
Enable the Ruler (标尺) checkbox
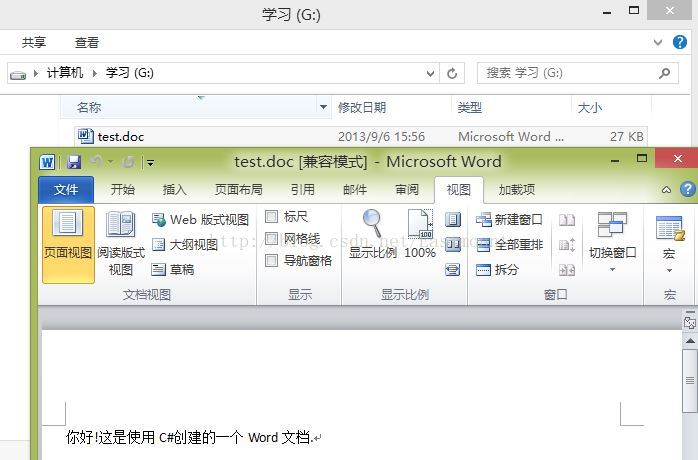[271, 217]
